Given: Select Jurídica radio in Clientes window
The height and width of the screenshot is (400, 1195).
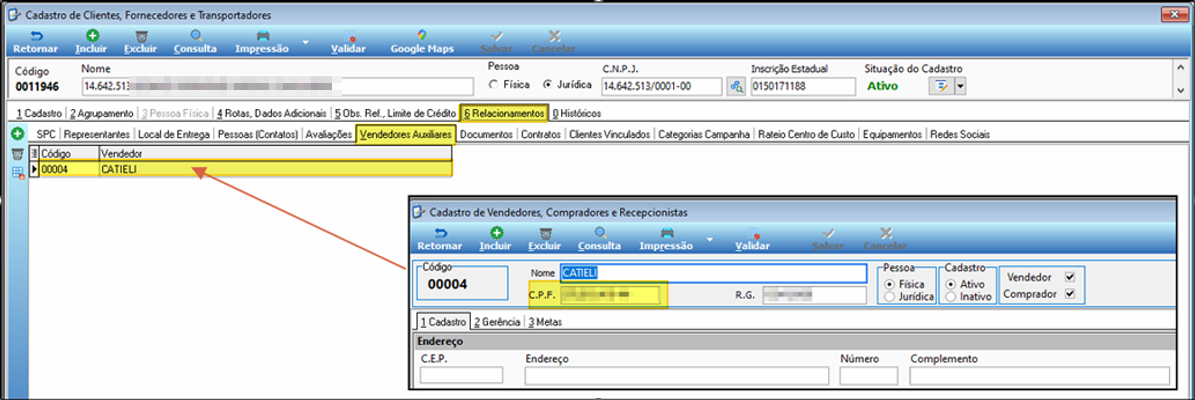Looking at the screenshot, I should point(547,85).
